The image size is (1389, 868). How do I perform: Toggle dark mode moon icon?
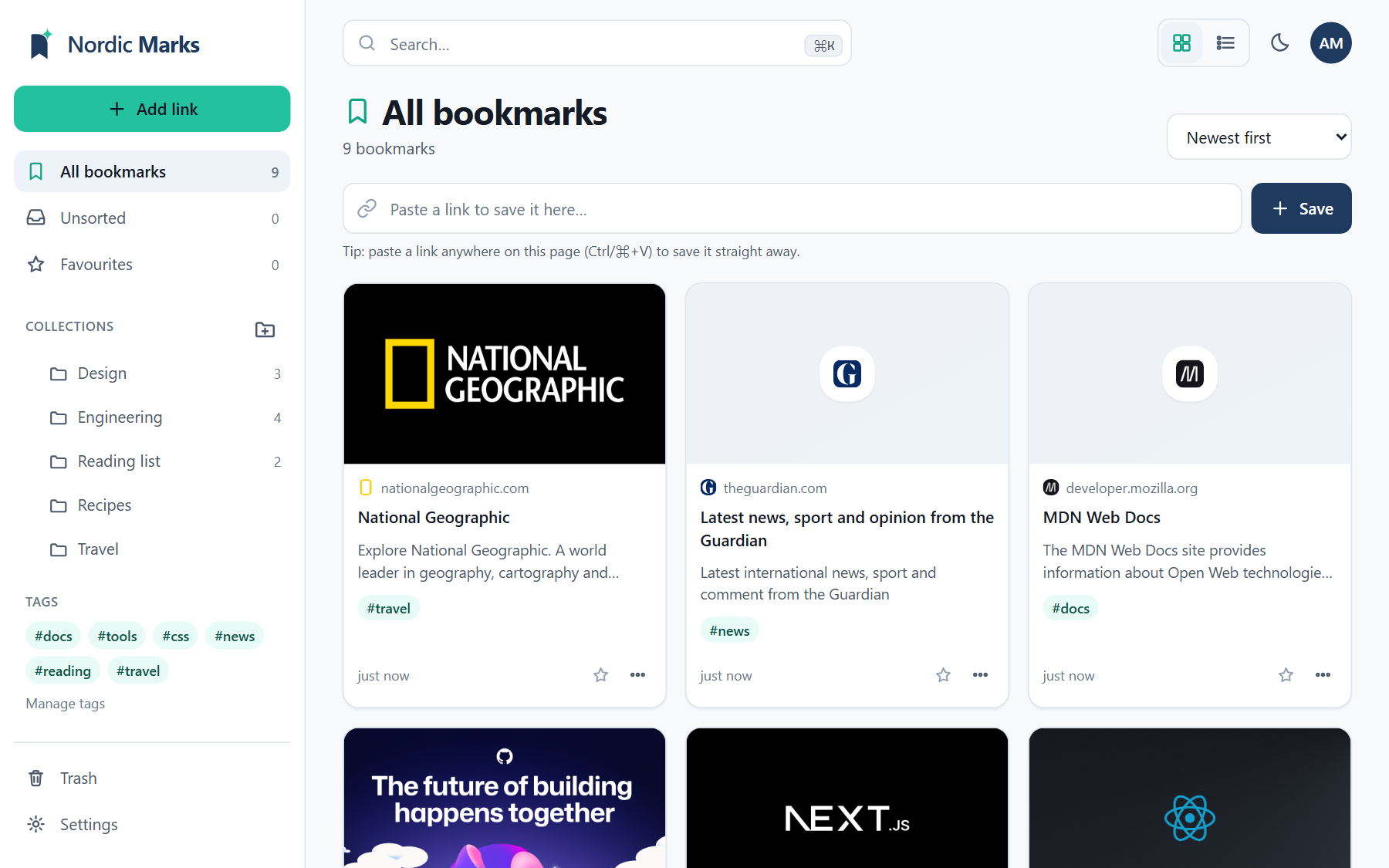coord(1280,43)
